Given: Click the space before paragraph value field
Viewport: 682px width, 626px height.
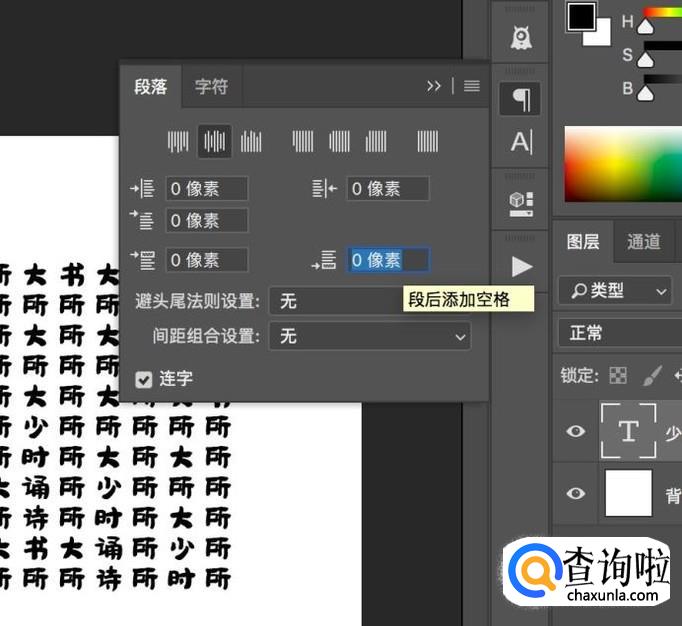Looking at the screenshot, I should point(207,260).
